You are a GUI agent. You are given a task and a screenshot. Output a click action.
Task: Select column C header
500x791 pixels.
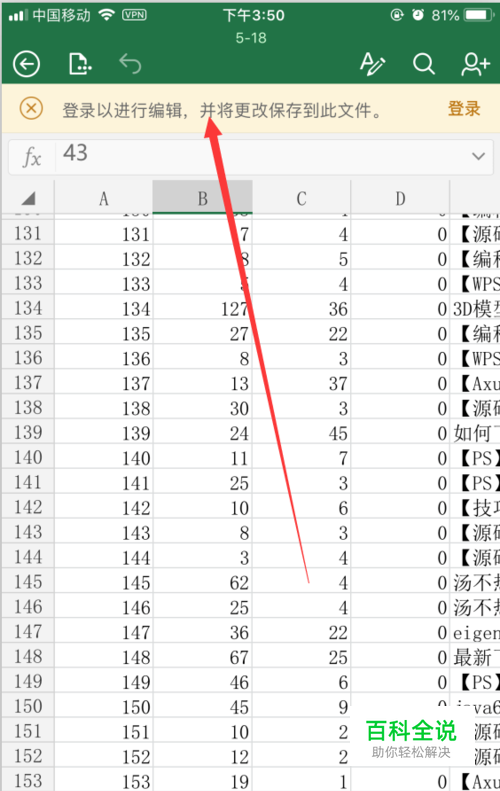[x=301, y=198]
